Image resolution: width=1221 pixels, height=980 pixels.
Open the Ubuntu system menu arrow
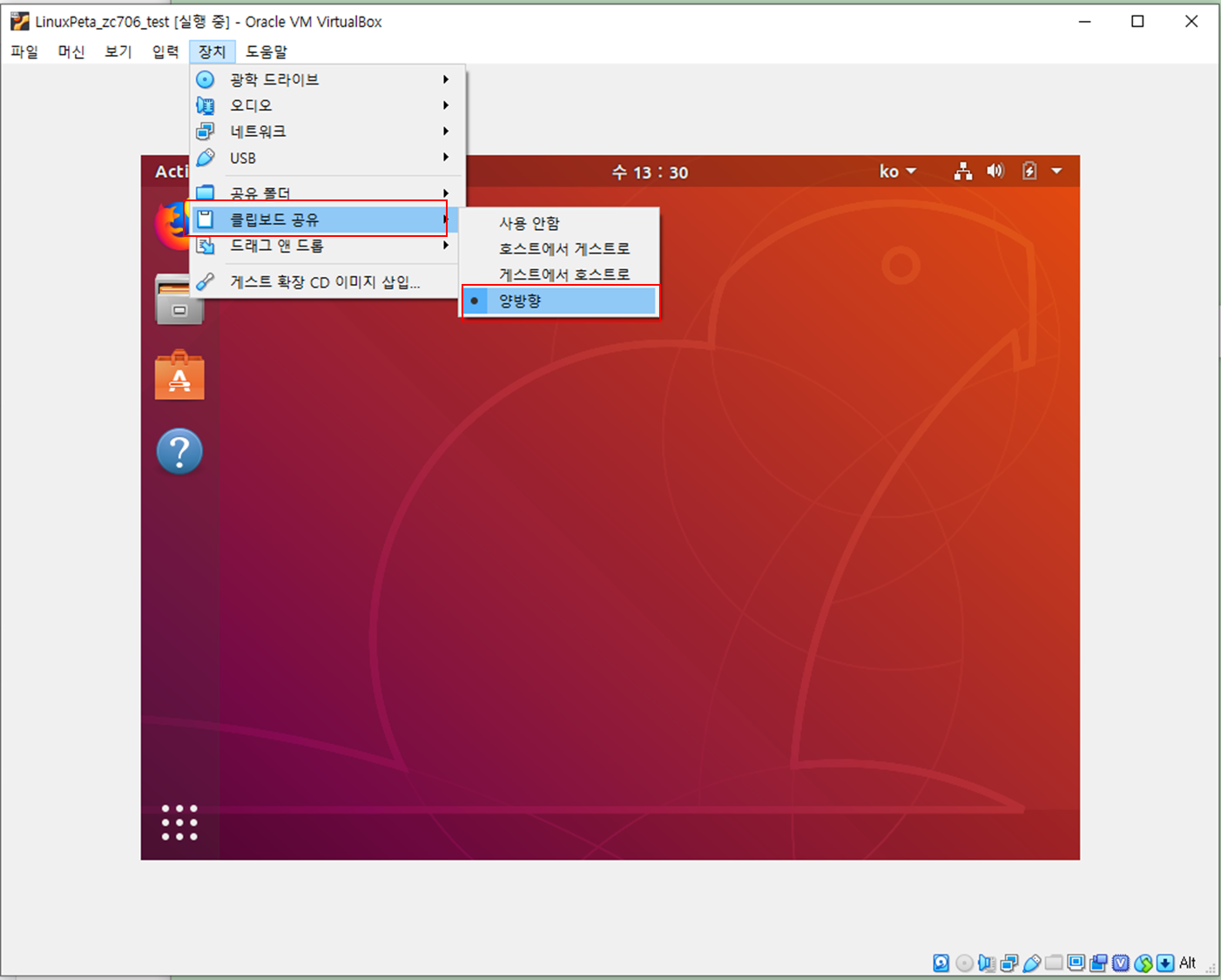(x=1056, y=171)
